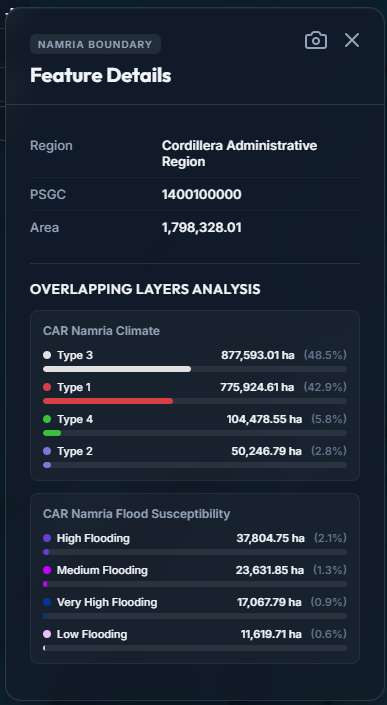Click CAR Namria Flood Susceptibility title
Viewport: 387px width, 705px height.
[137, 514]
